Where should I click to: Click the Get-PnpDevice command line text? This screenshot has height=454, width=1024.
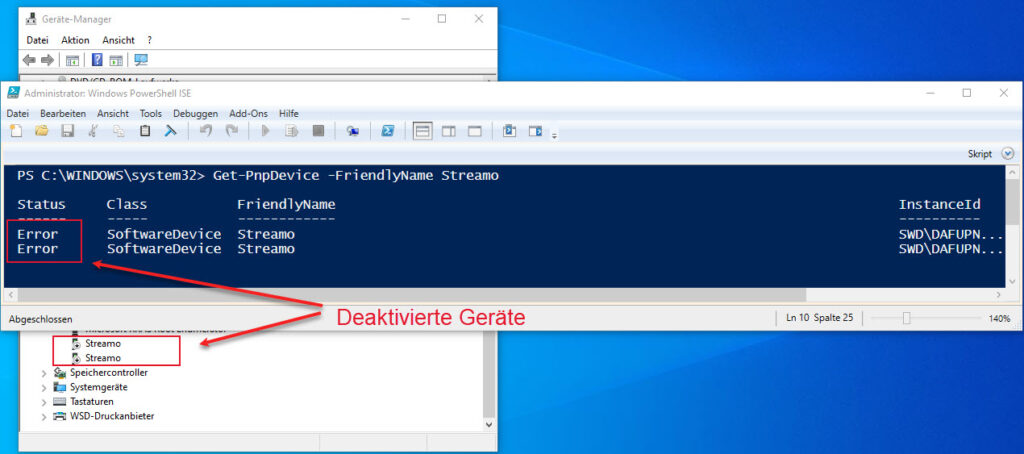pyautogui.click(x=356, y=176)
